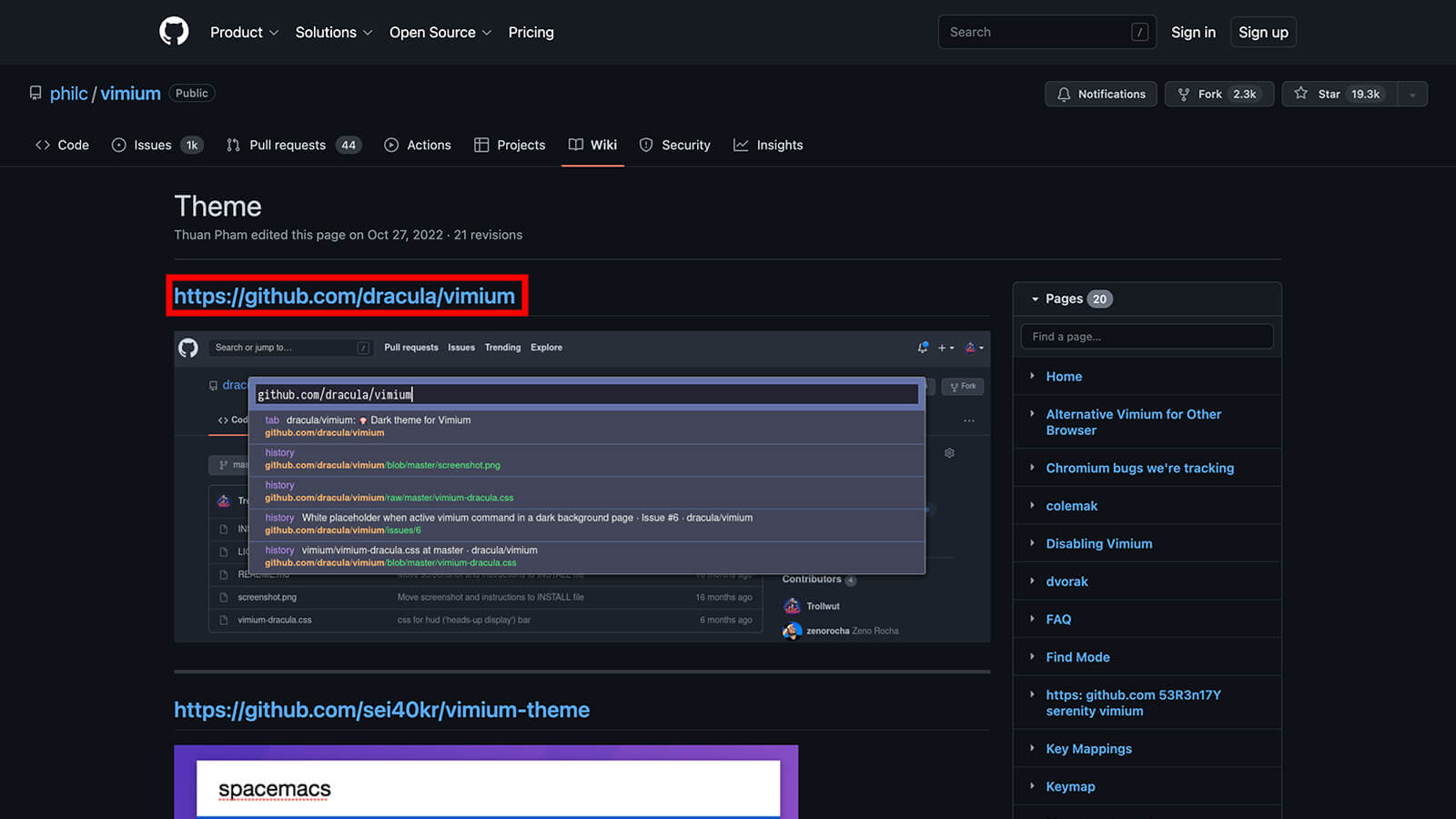Open the 21 revisions history link
Screen dimensions: 1456x819
click(488, 235)
